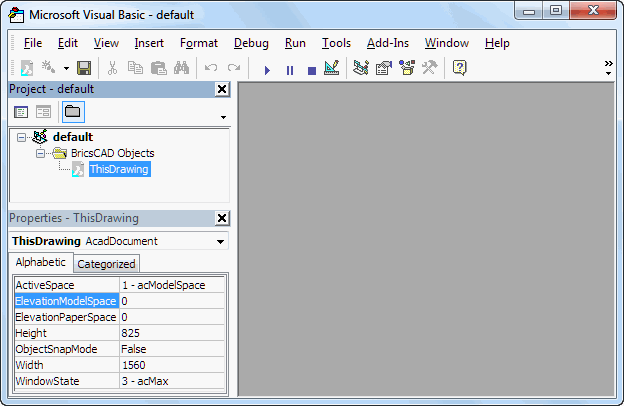This screenshot has height=406, width=624.
Task: Open the Insert UserForm dropdown arrow
Action: point(66,68)
